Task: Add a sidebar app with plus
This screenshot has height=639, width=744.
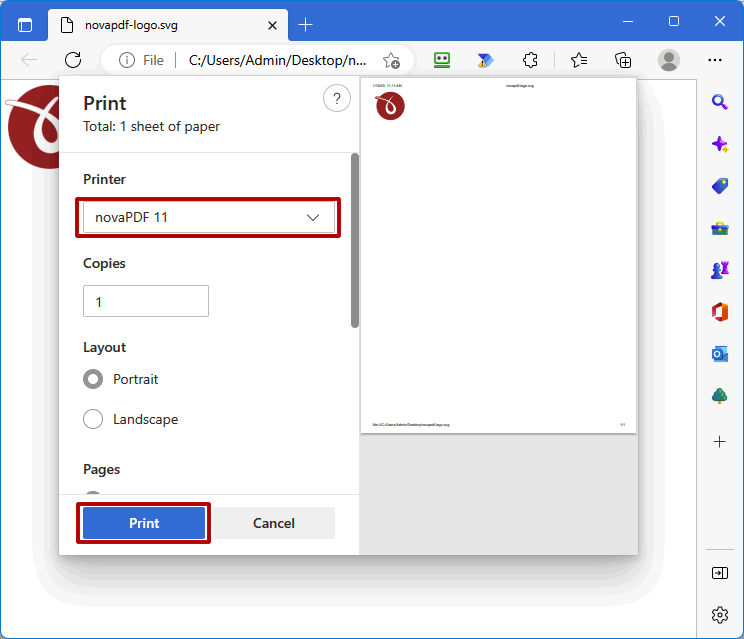Action: [x=720, y=442]
